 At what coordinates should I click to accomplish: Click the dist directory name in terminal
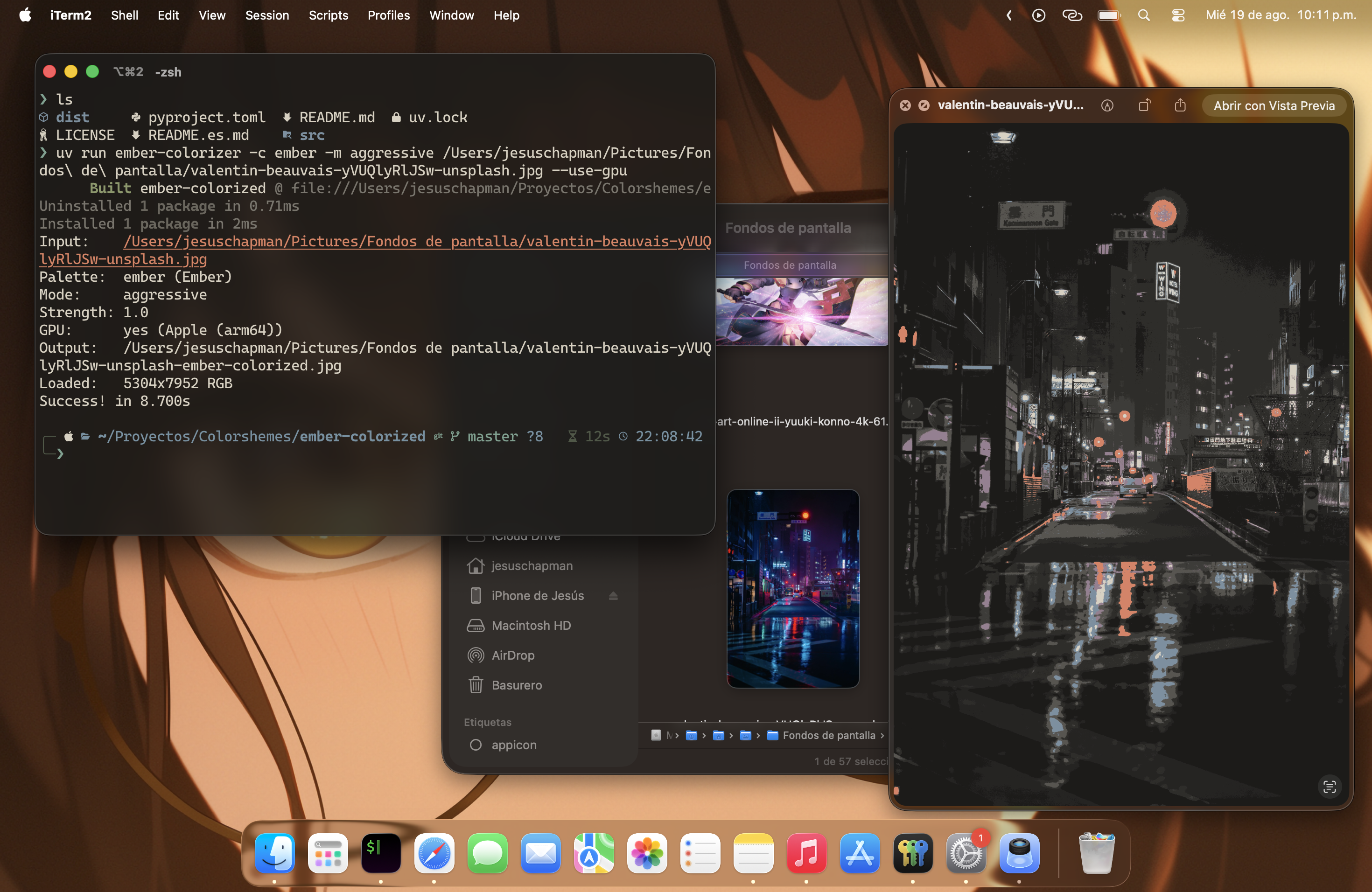73,118
